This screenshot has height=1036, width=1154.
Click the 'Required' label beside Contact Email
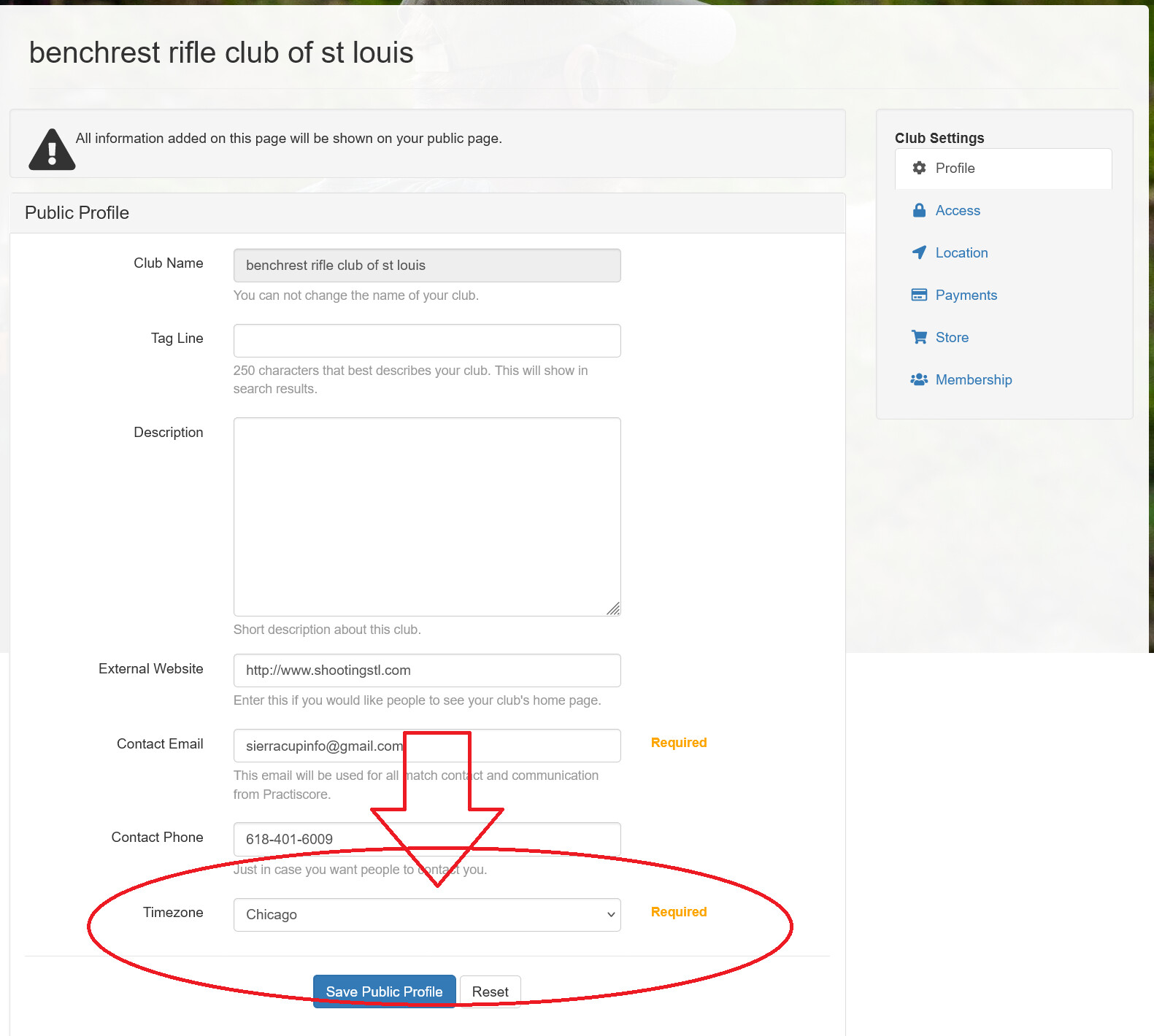coord(679,743)
